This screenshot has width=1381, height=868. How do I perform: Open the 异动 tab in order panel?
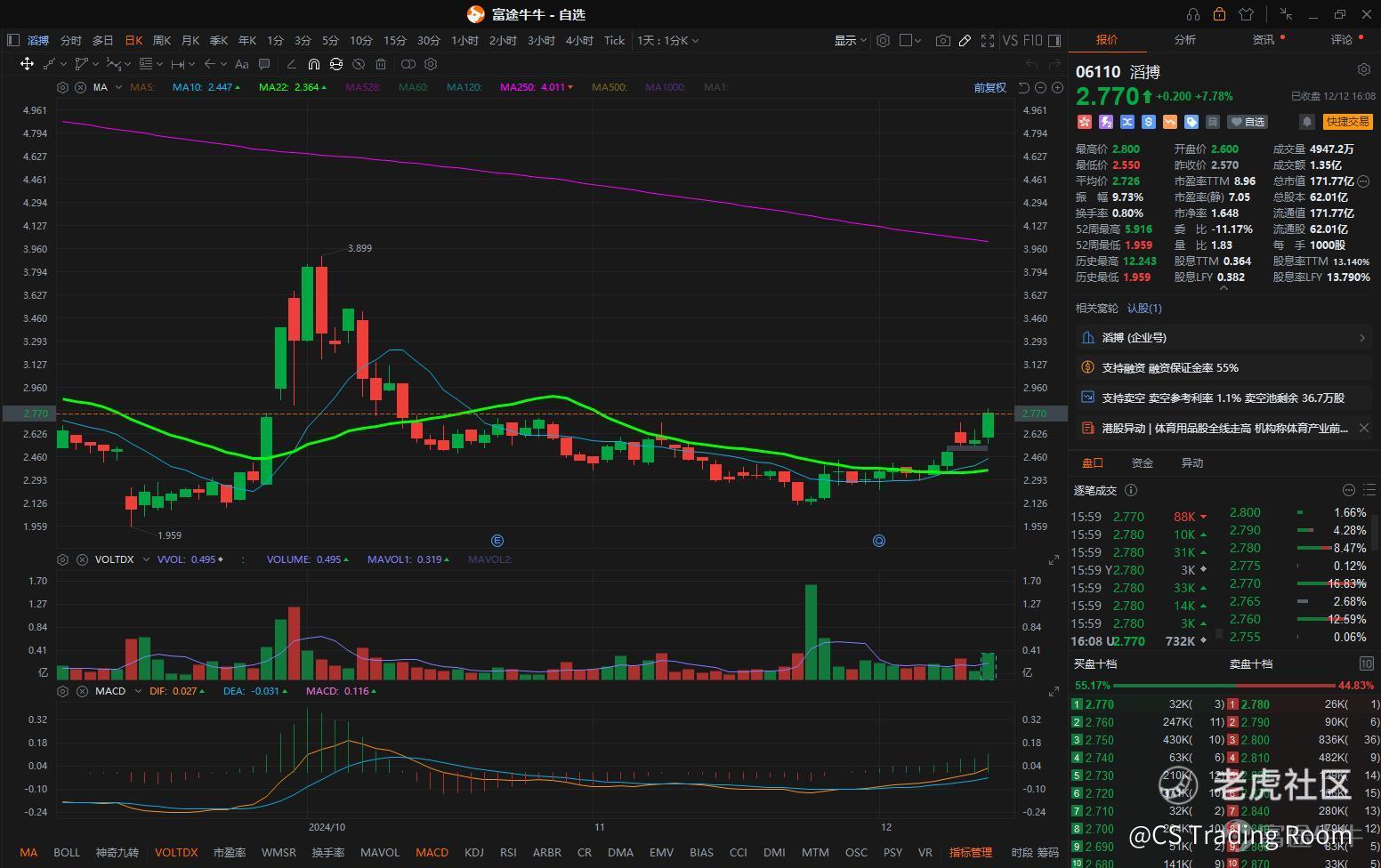pos(1191,462)
